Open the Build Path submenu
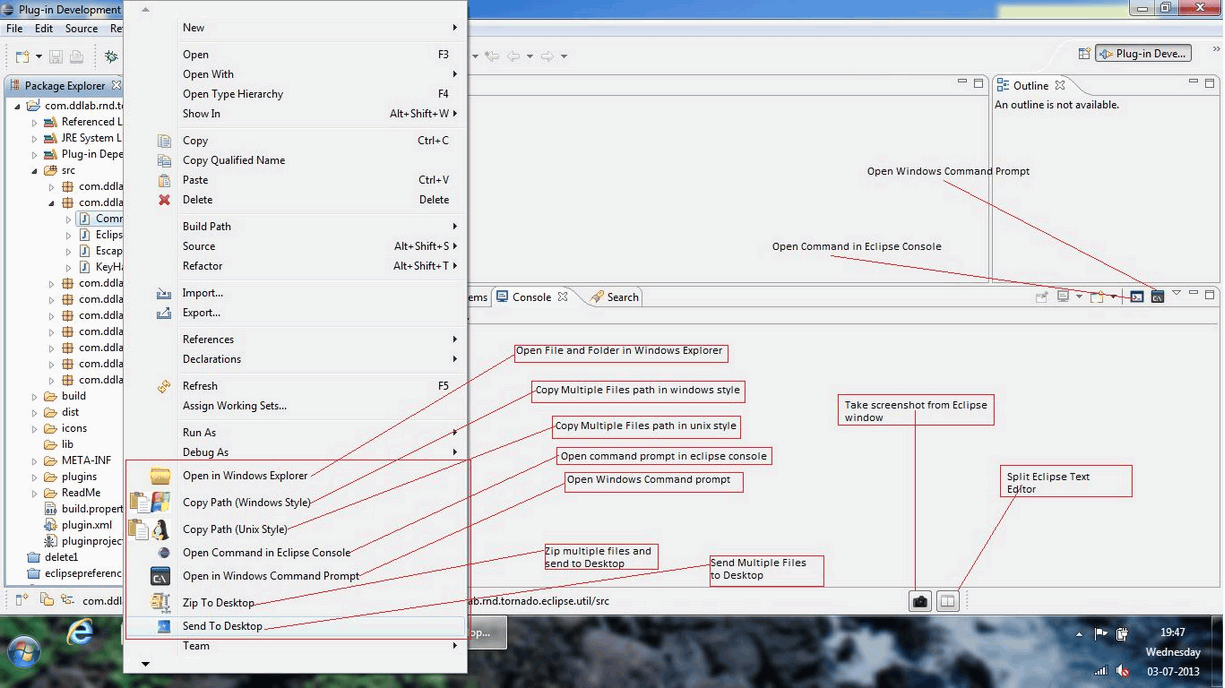The image size is (1225, 688). tap(296, 227)
